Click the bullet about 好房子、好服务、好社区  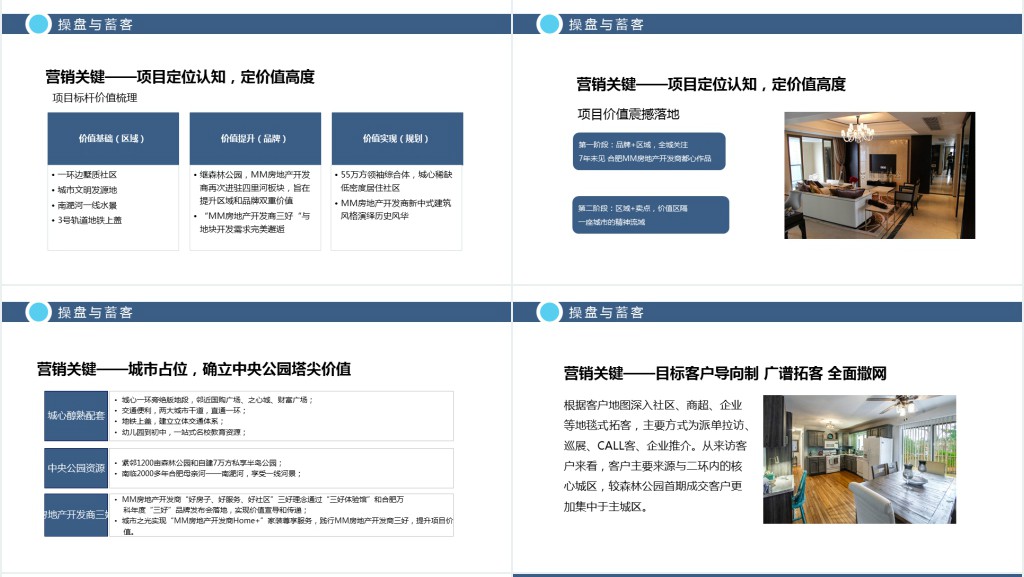[259, 505]
